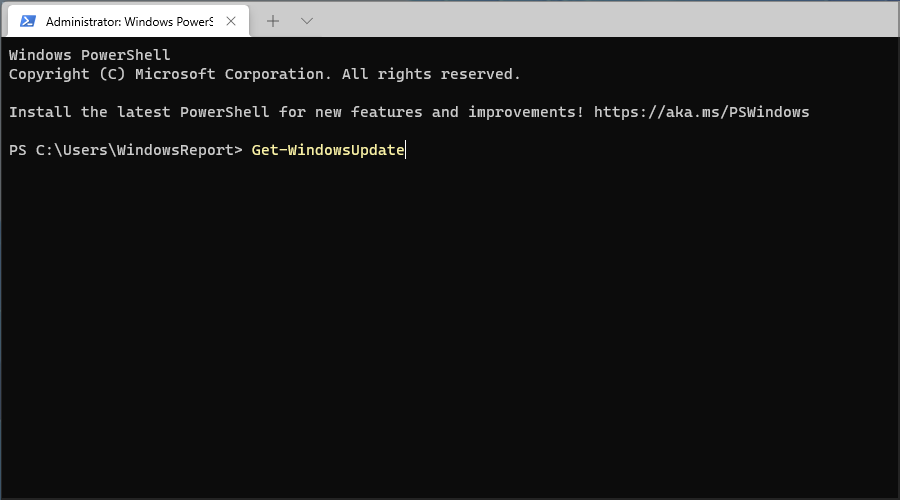The height and width of the screenshot is (500, 900).
Task: Select the Administrator: Windows PowerShell tab title
Action: tap(128, 21)
